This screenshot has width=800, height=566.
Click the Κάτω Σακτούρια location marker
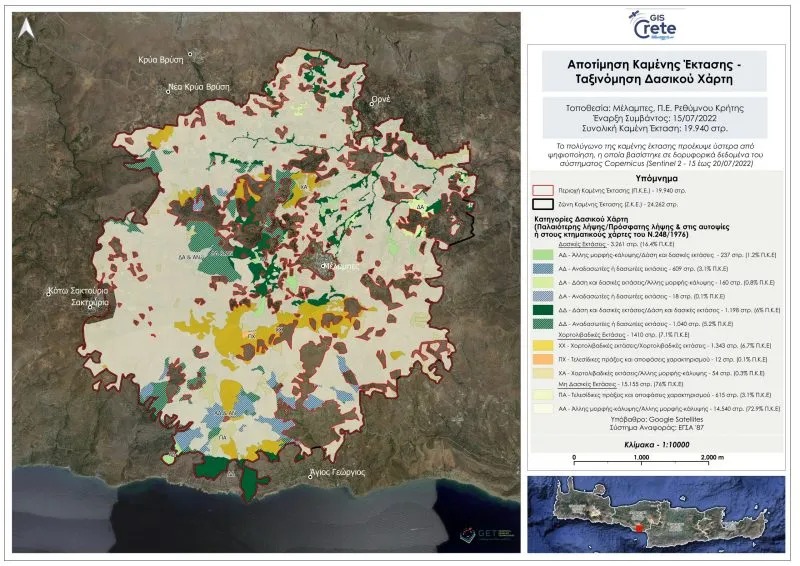click(x=48, y=293)
